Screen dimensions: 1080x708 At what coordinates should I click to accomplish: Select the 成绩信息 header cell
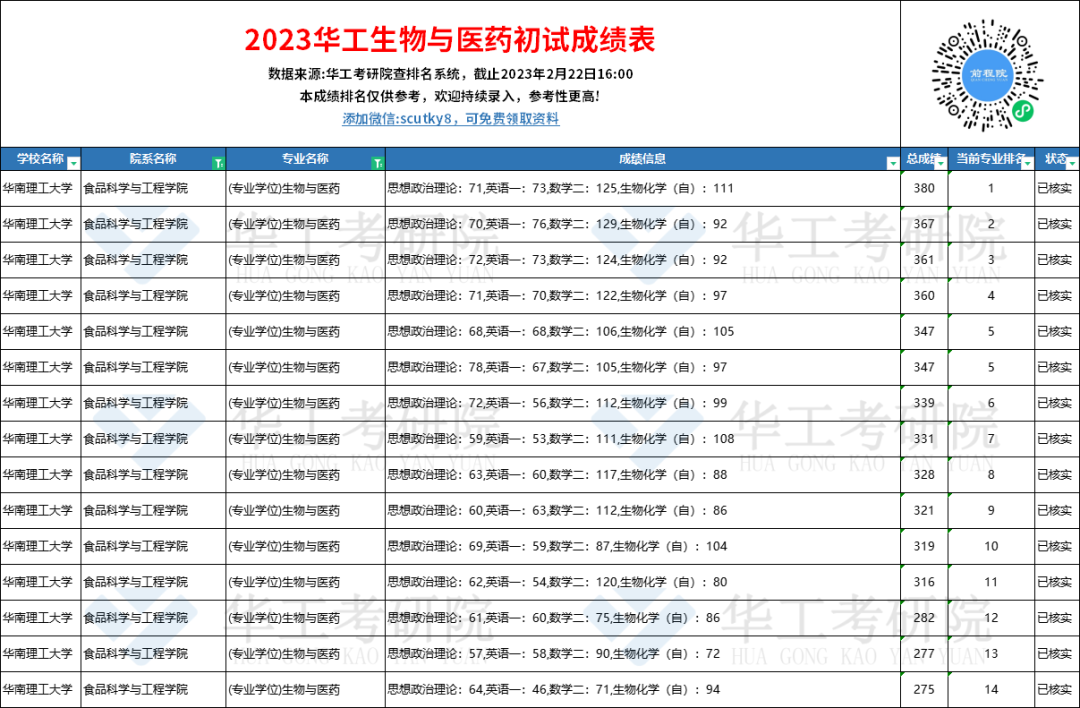point(643,159)
